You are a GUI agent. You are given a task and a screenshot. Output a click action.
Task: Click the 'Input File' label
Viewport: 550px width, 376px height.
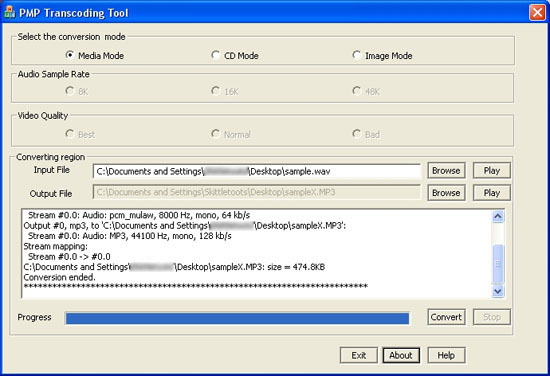(52, 170)
